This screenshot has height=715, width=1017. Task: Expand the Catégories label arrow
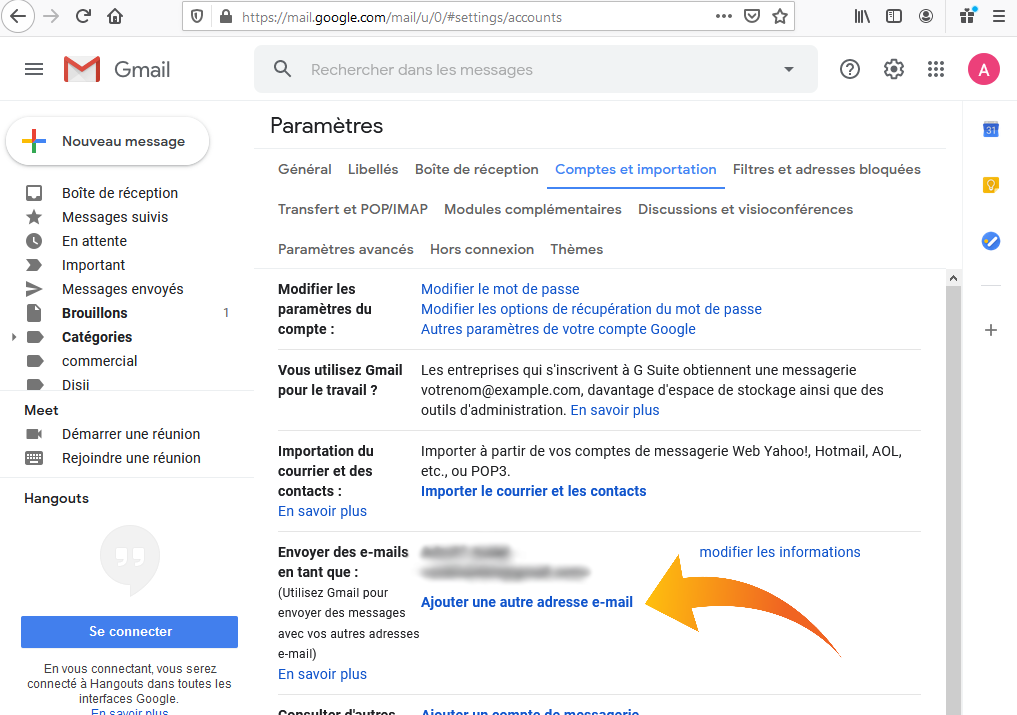coord(14,337)
